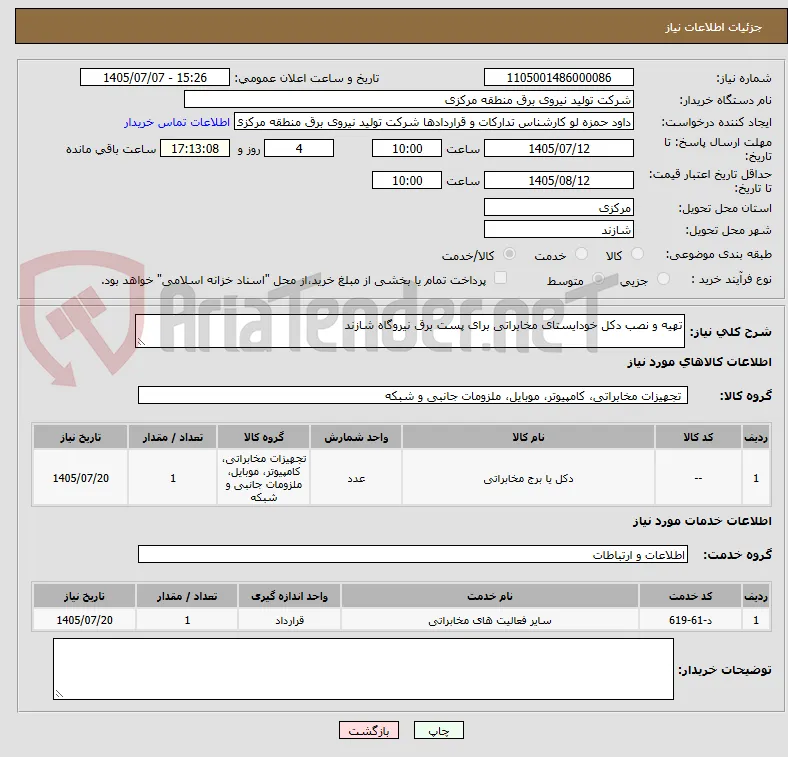788x757 pixels.
Task: Click the جزئیات اطلاعات نیاز header title
Action: click(713, 27)
